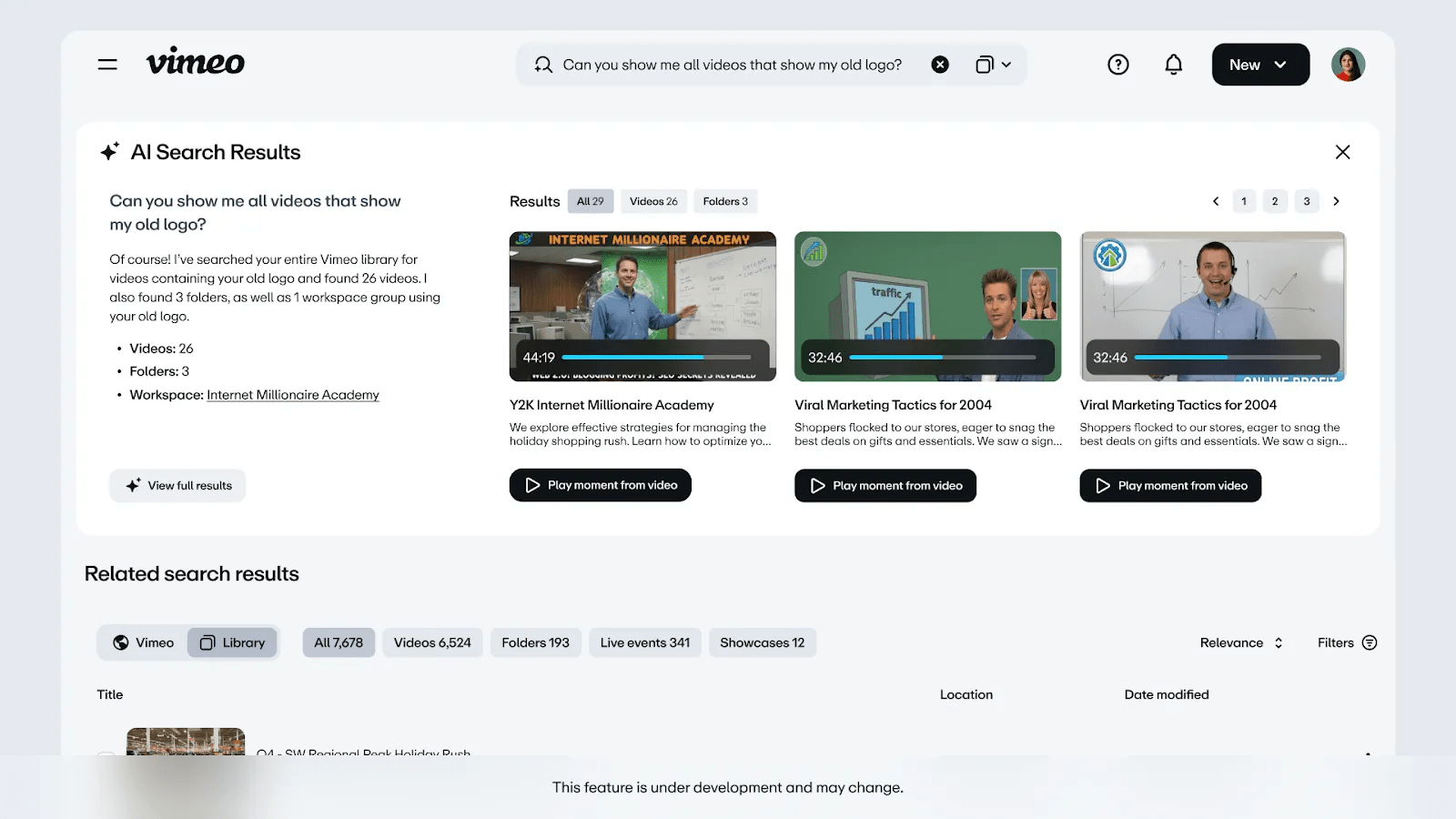Open the Internet Millionaire Academy workspace link
The height and width of the screenshot is (819, 1456).
pos(292,394)
